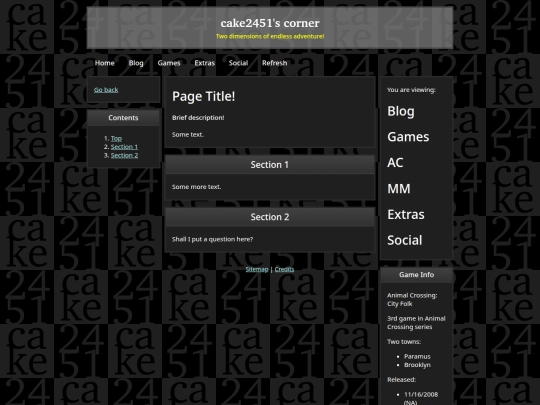The height and width of the screenshot is (405, 540).
Task: Open the Home navigation item
Action: [105, 63]
